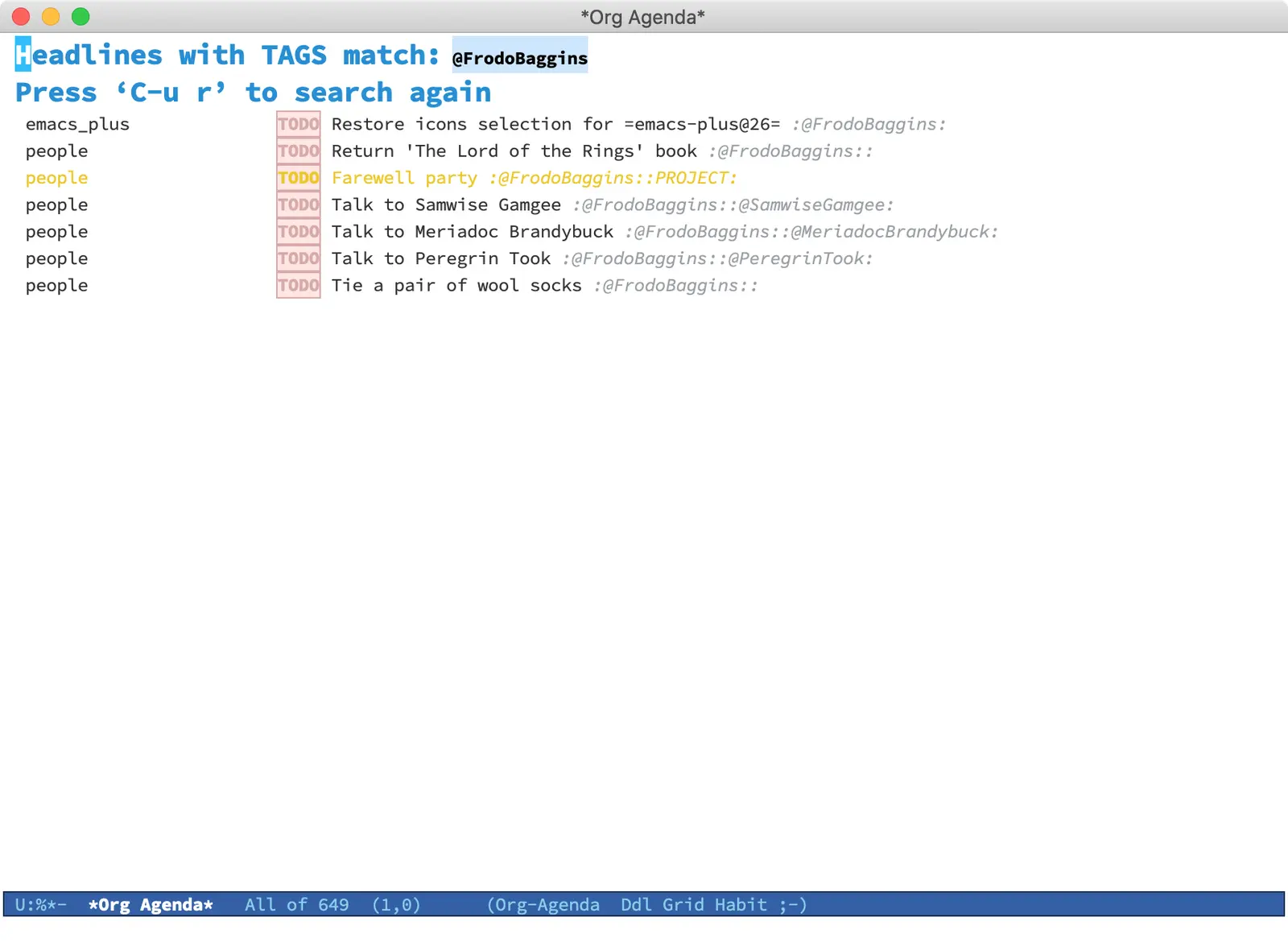This screenshot has height=942, width=1288.
Task: Click the Org-Agenda major mode indicator
Action: [546, 905]
